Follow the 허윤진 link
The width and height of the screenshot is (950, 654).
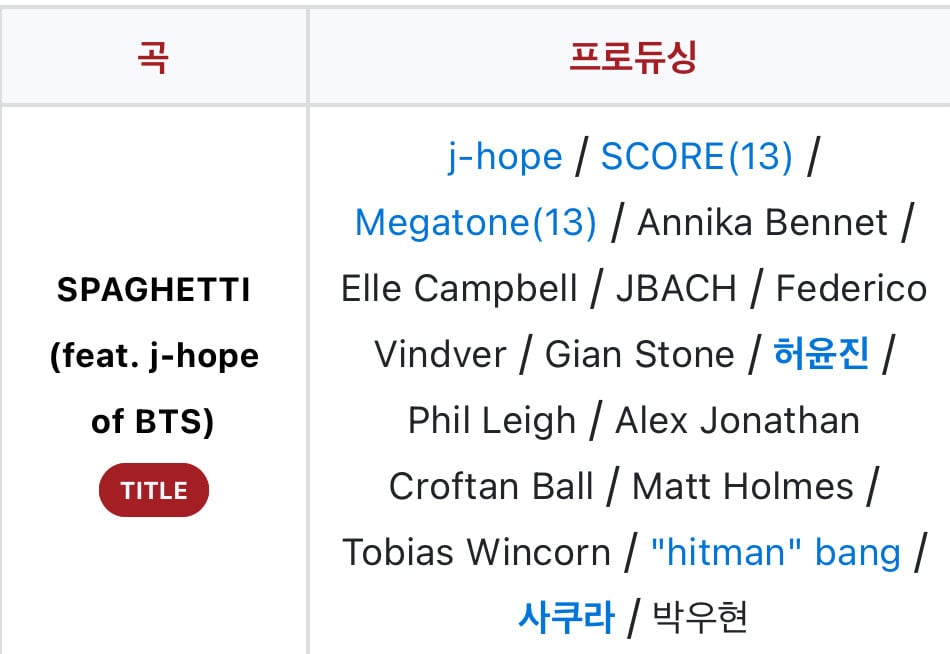pyautogui.click(x=821, y=354)
